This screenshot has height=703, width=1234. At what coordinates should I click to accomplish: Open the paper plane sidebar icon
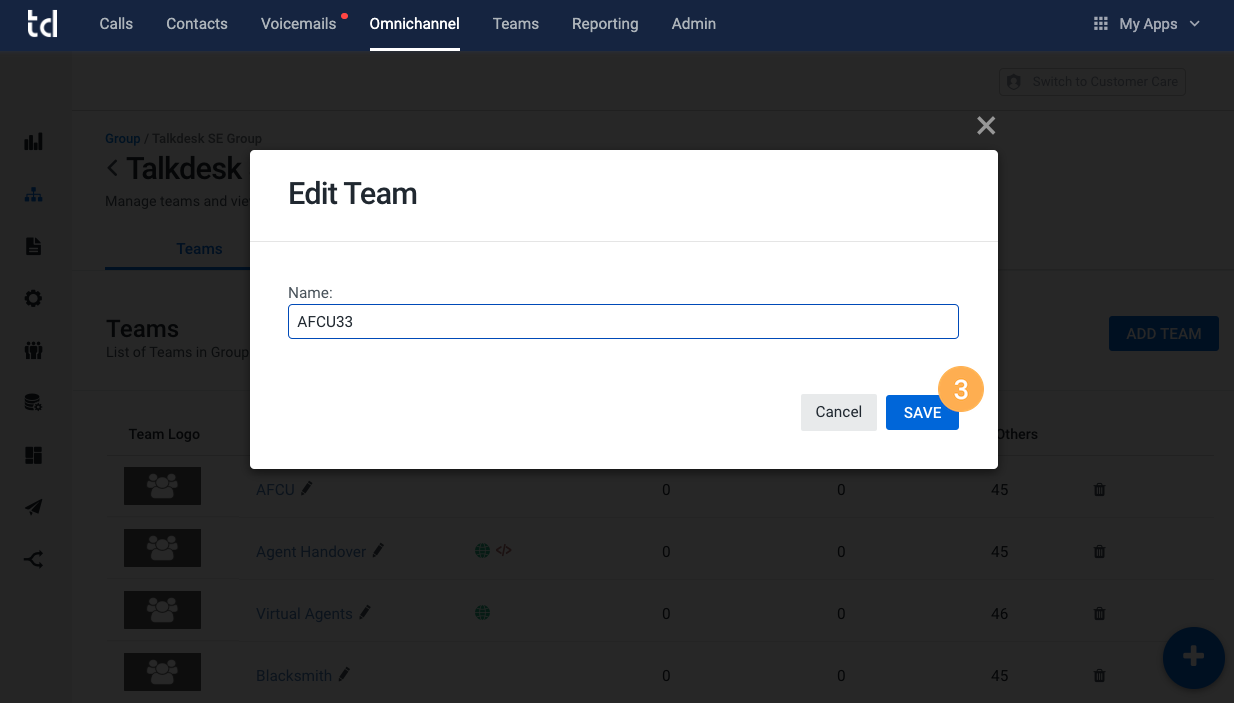pyautogui.click(x=34, y=507)
